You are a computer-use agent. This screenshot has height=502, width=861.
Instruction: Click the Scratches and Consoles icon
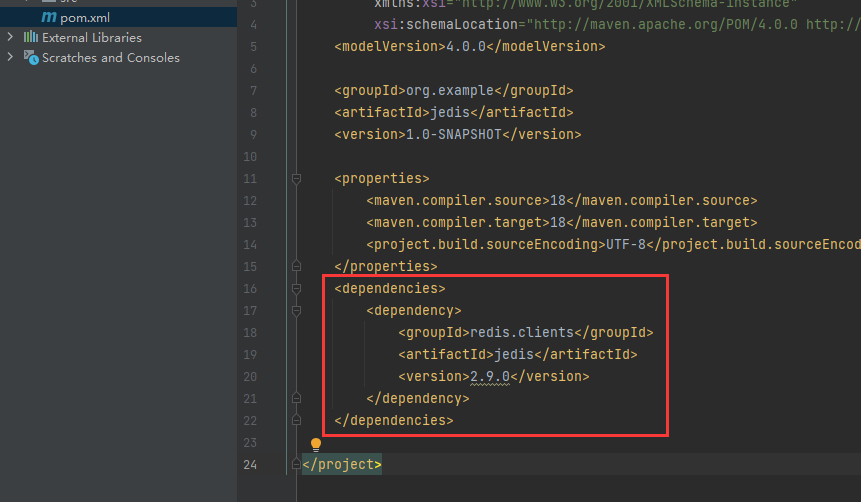(x=30, y=58)
